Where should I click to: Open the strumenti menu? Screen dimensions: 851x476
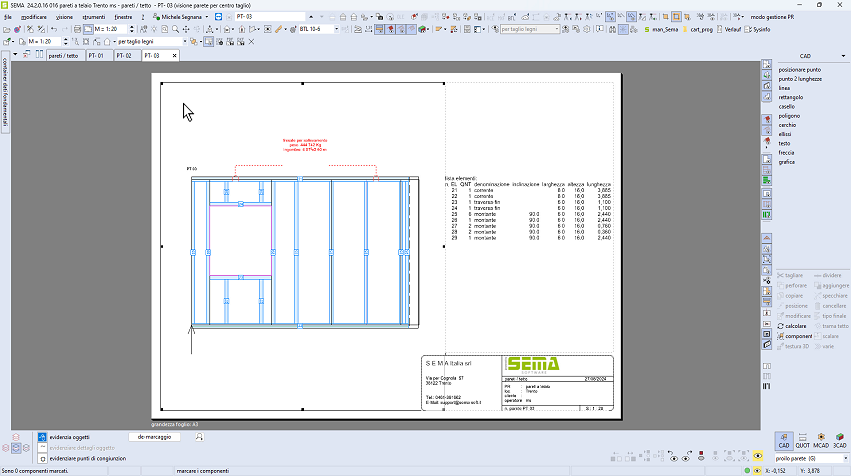pos(93,17)
